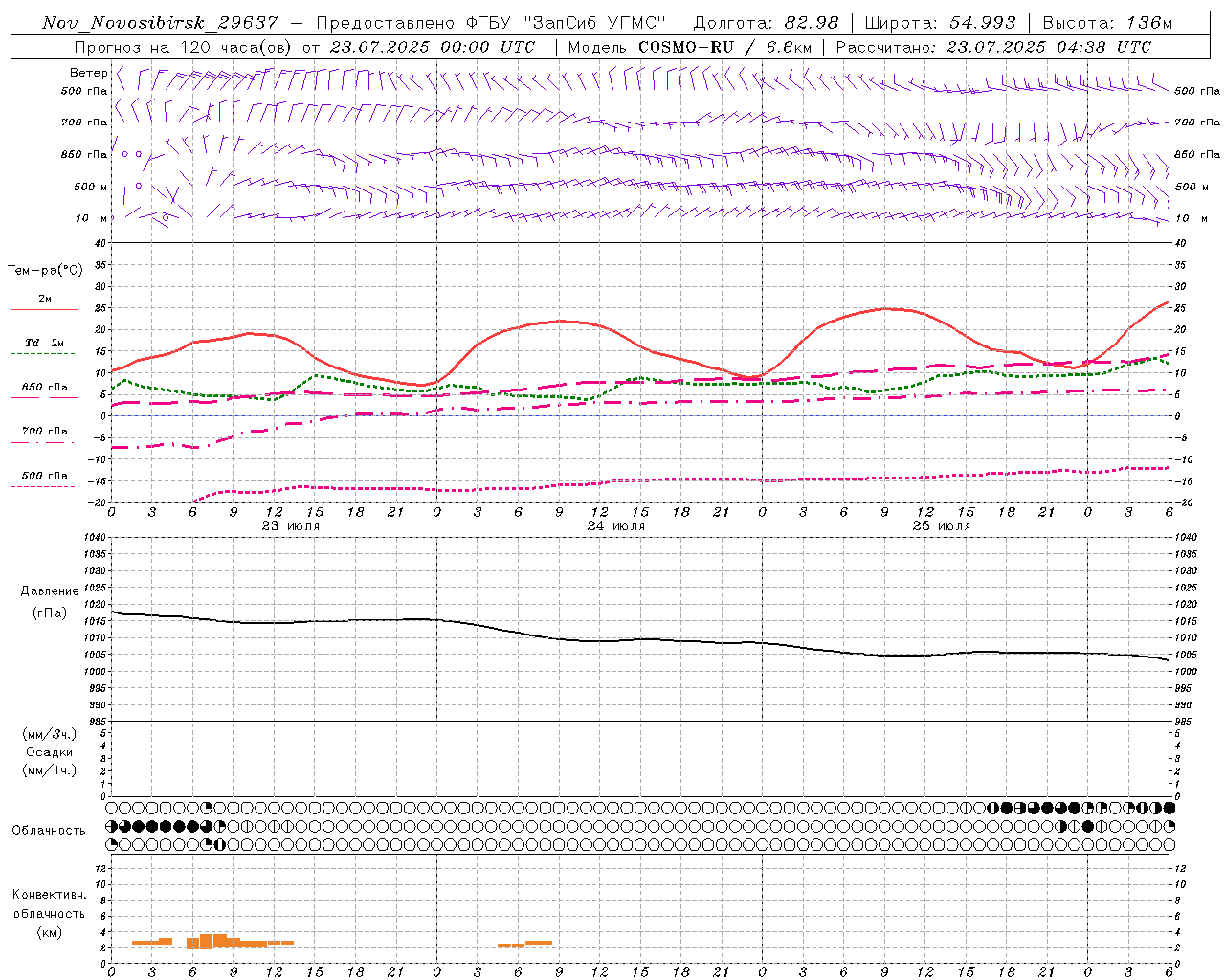Image resolution: width=1225 pixels, height=980 pixels.
Task: Click the Высота: 136м header field
Action: pos(1107,24)
